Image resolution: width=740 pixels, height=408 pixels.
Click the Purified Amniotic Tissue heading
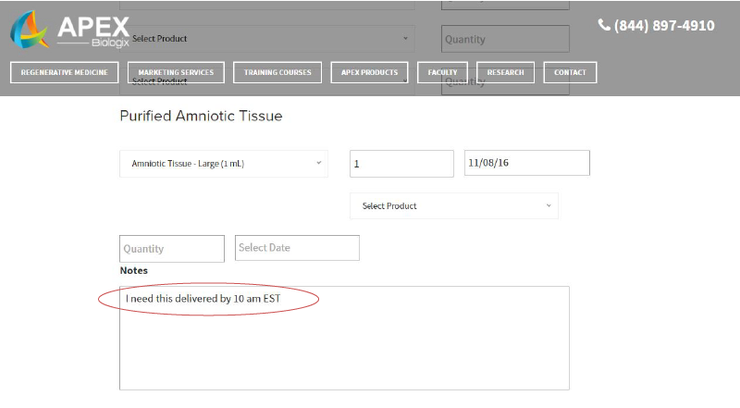pos(201,116)
